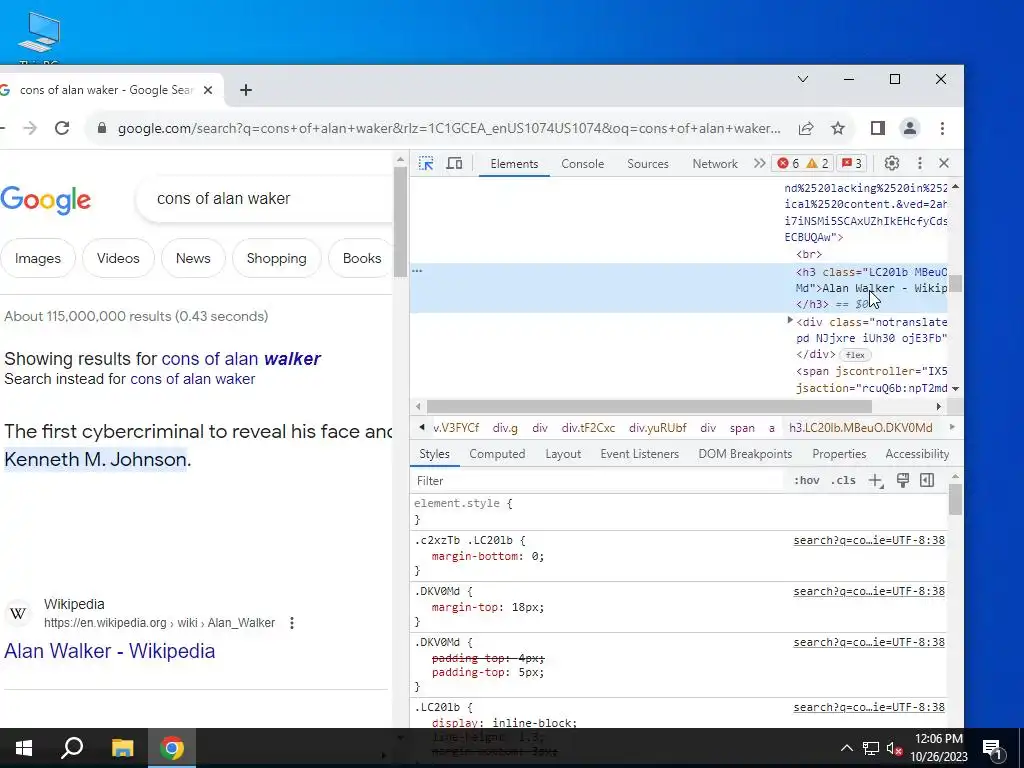The height and width of the screenshot is (768, 1024).
Task: Open DevTools customize three-dot menu
Action: coord(920,163)
